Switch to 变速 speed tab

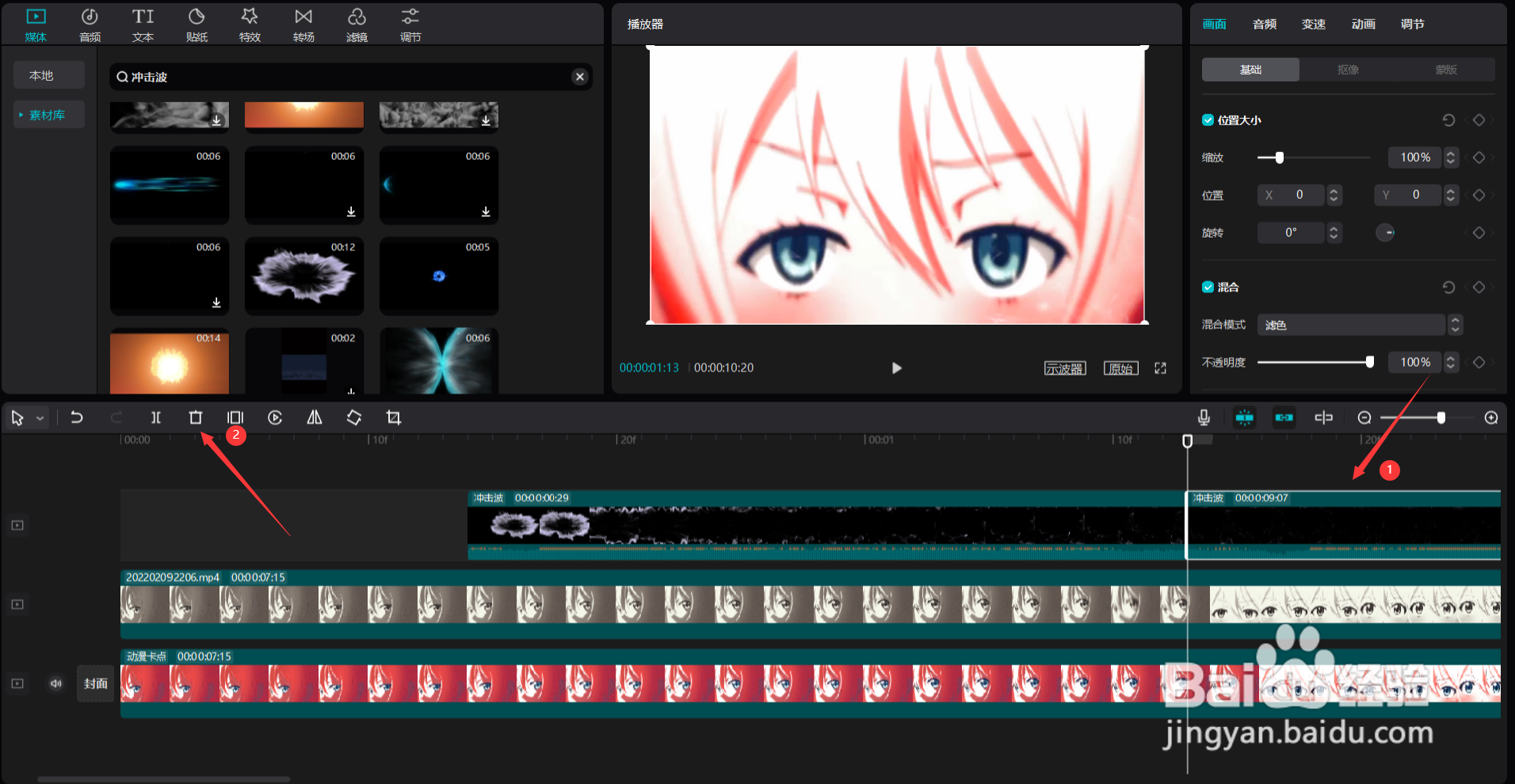(x=1314, y=25)
